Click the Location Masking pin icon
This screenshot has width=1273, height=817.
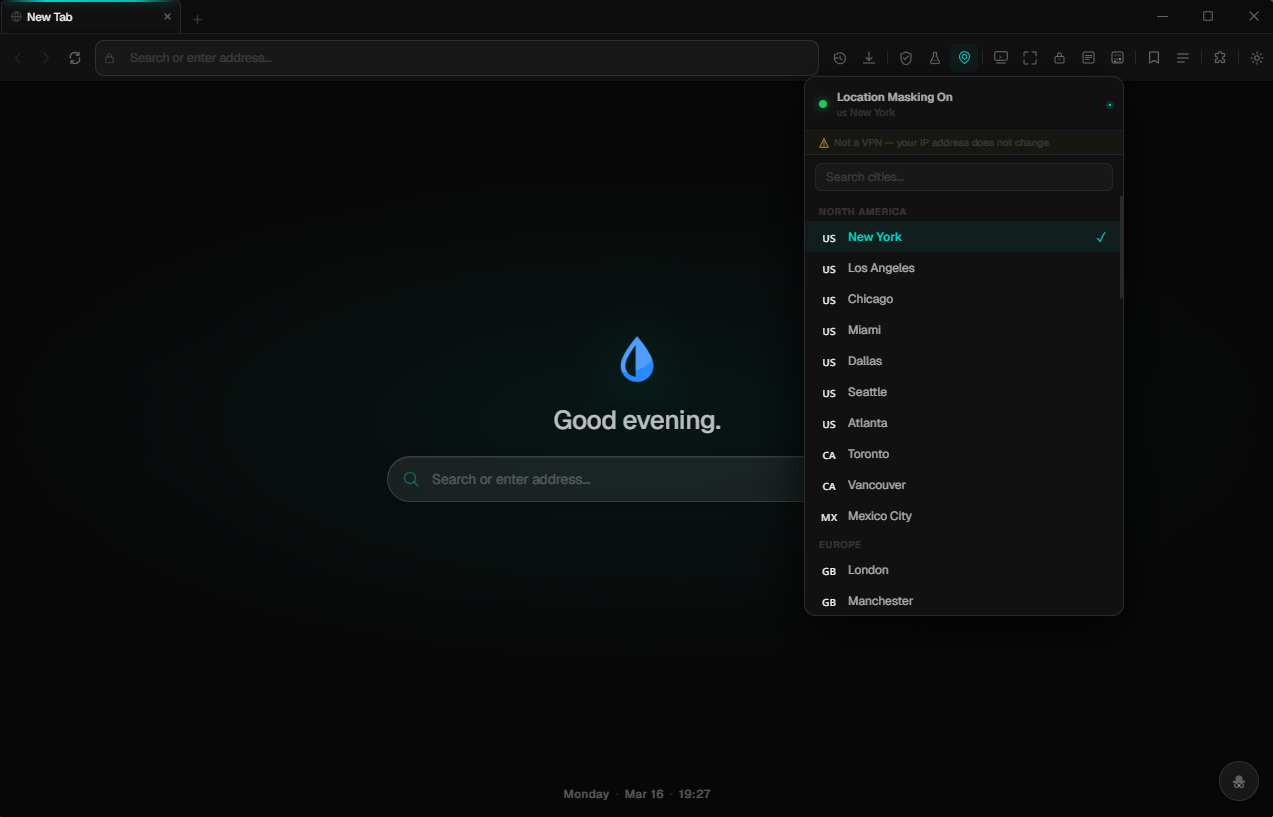964,57
